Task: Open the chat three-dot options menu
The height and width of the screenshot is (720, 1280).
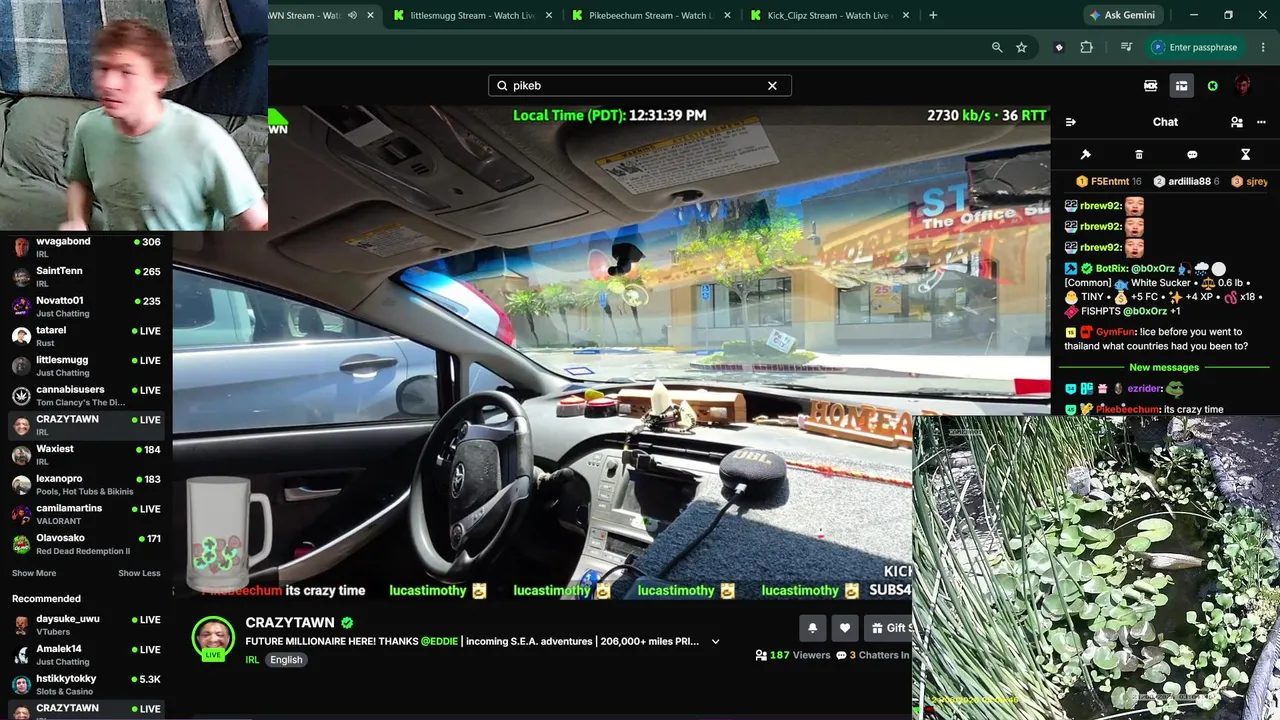Action: [x=1261, y=122]
